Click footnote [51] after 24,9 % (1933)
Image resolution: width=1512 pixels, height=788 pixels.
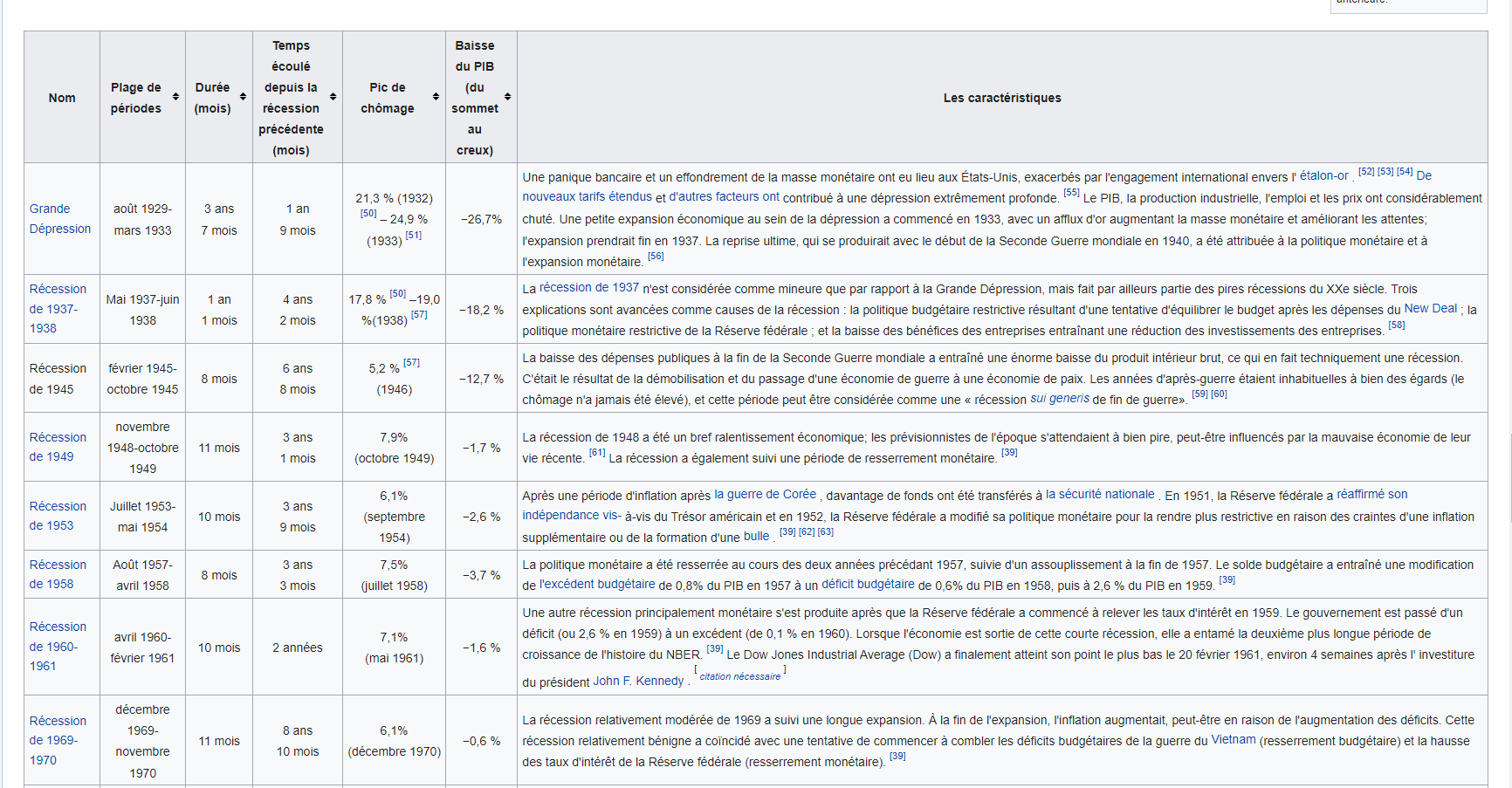coord(414,236)
